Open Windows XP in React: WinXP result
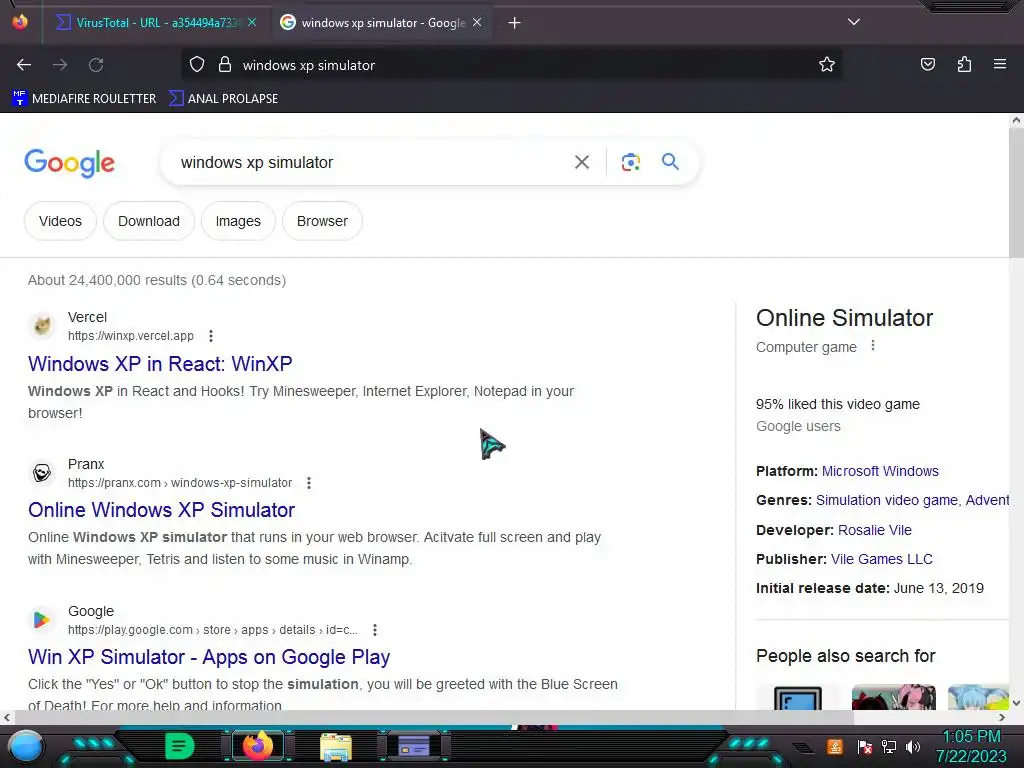 click(160, 363)
